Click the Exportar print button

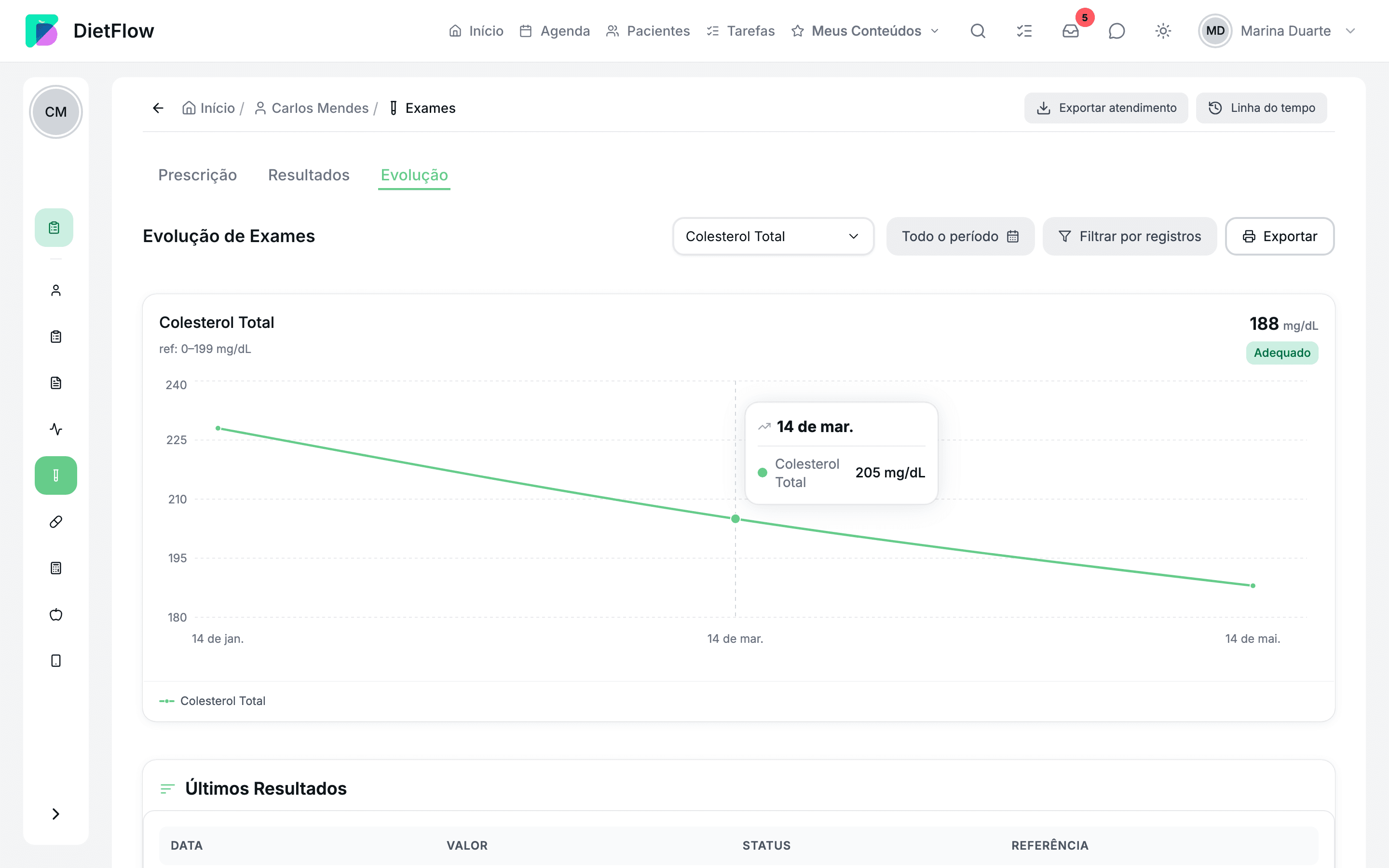[x=1280, y=236]
